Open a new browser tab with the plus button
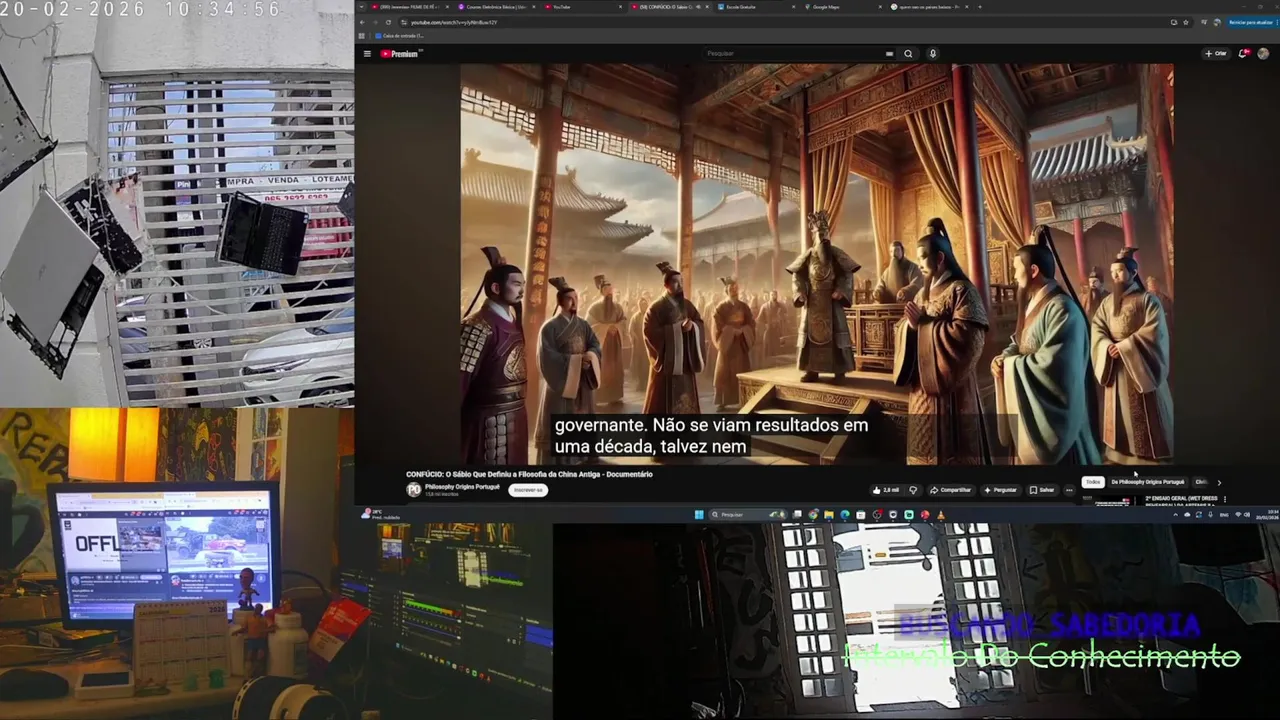 click(x=980, y=7)
